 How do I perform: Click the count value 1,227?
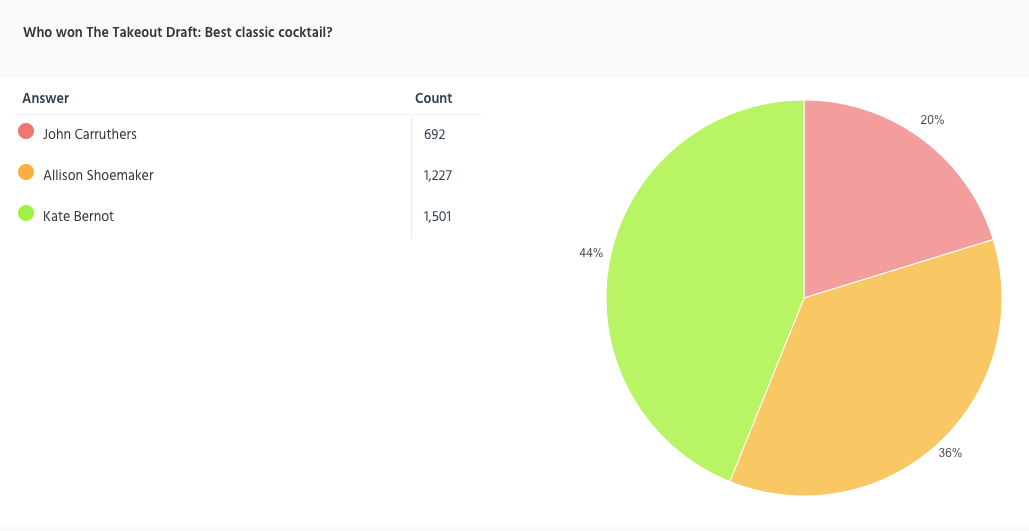point(439,175)
